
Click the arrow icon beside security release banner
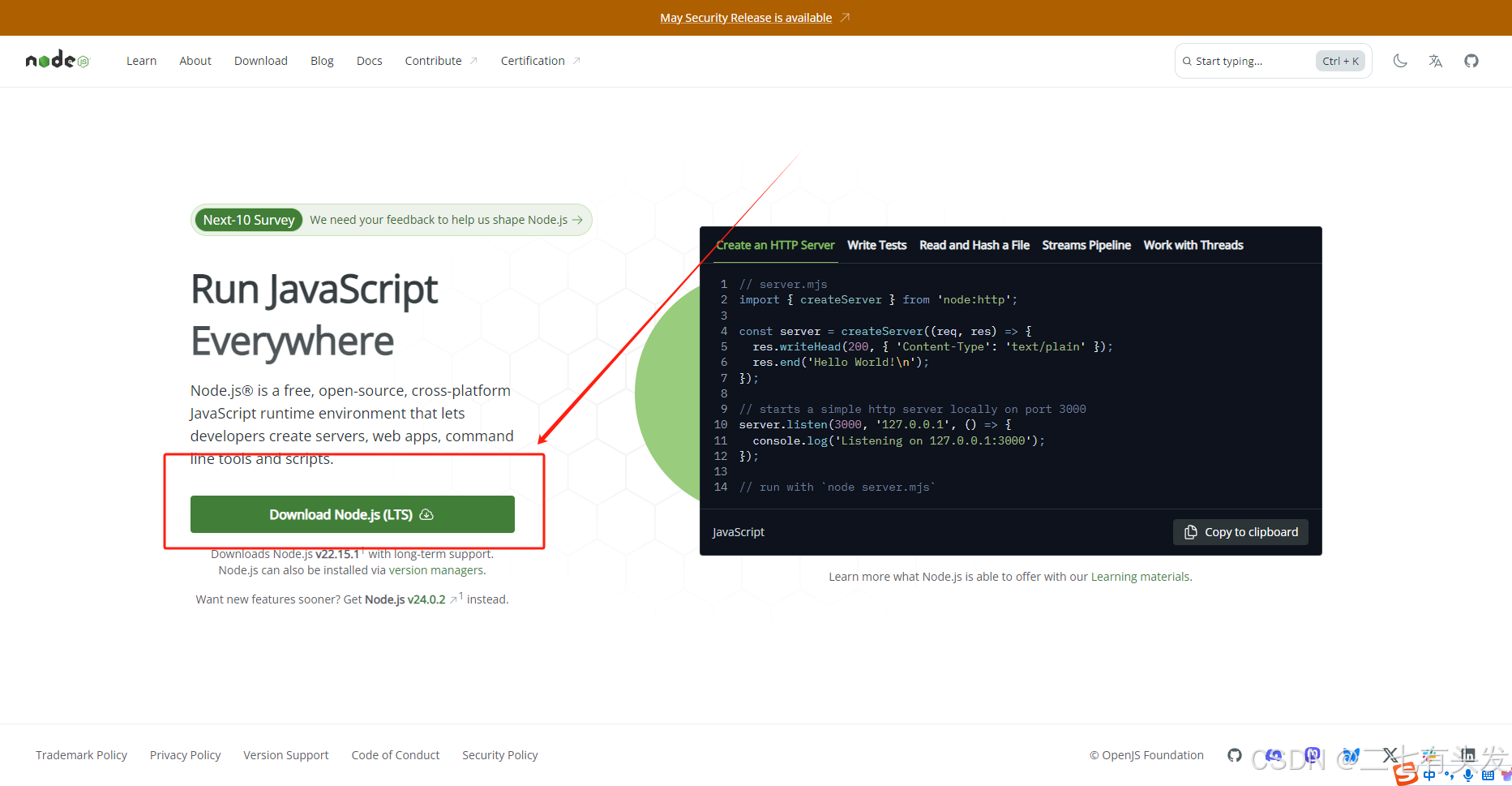coord(845,18)
